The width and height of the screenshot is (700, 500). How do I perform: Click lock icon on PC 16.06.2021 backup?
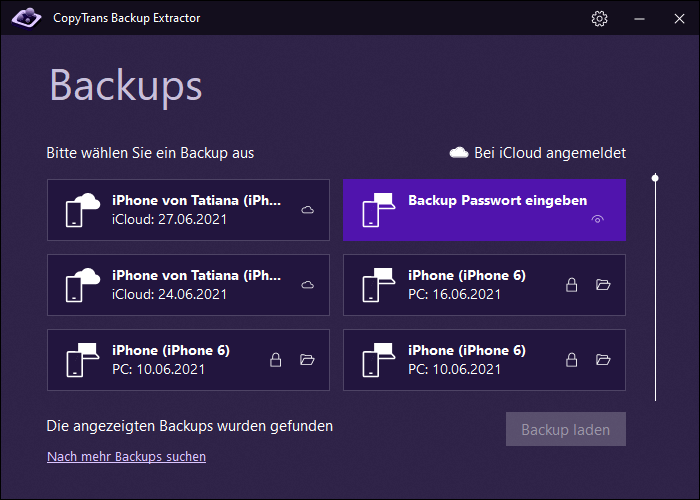click(571, 285)
